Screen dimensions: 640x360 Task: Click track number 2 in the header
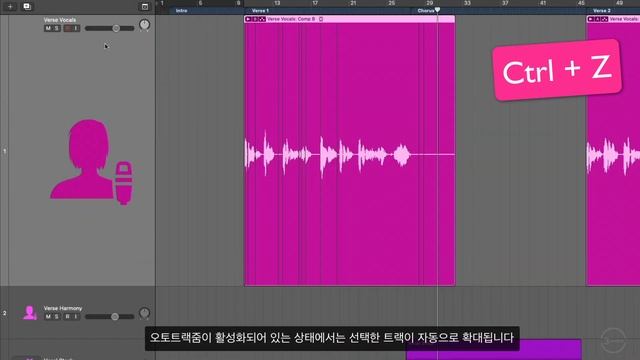(x=4, y=313)
